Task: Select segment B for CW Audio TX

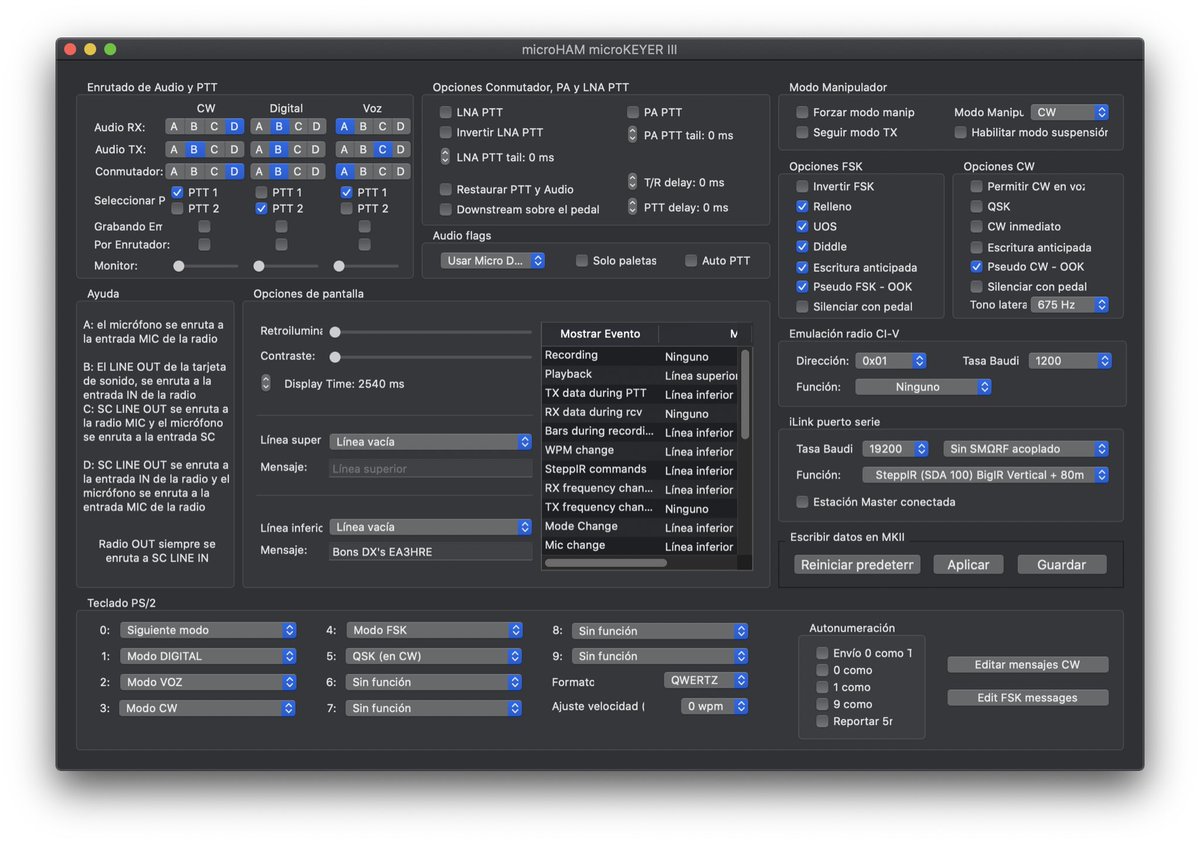Action: coord(194,149)
